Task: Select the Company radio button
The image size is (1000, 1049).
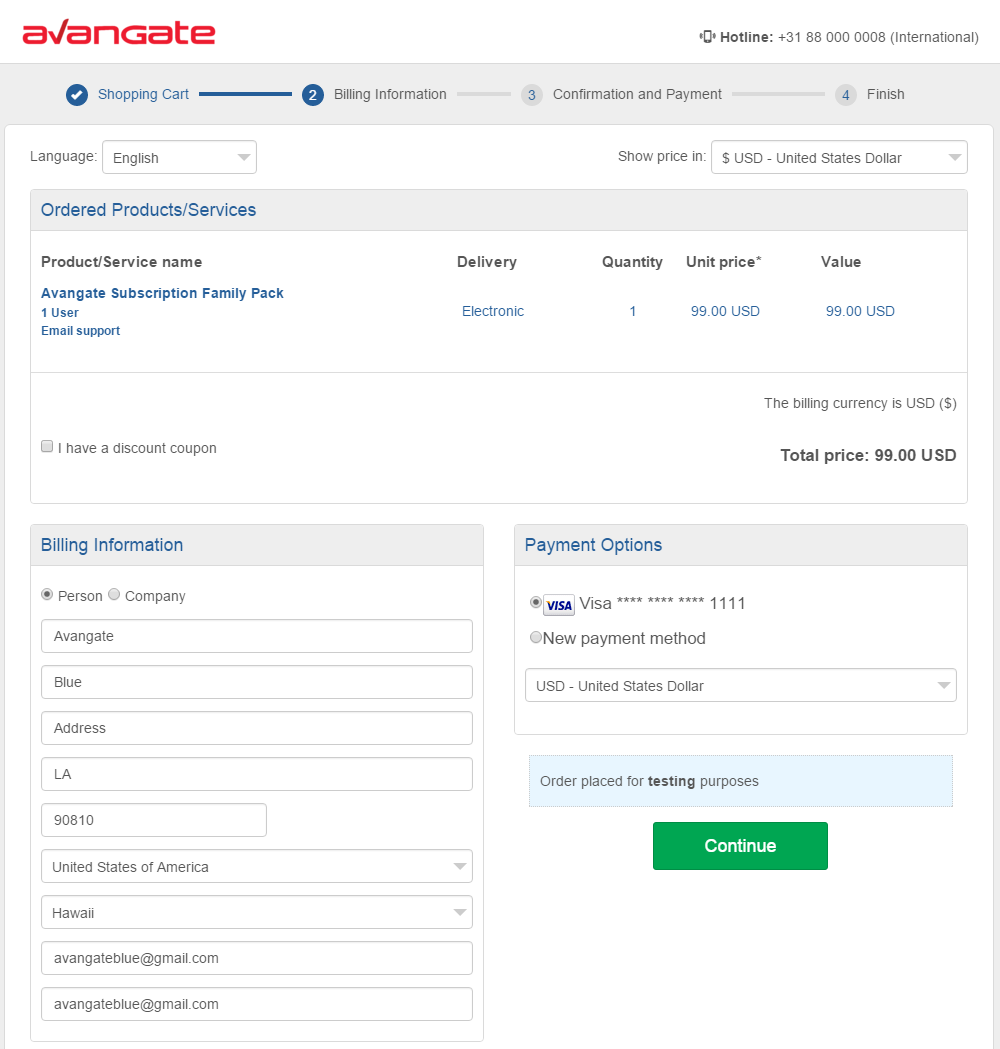Action: [114, 594]
